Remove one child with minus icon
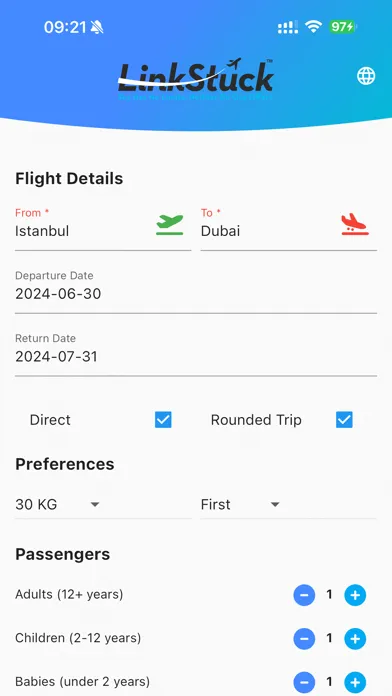The image size is (392, 696). [304, 639]
